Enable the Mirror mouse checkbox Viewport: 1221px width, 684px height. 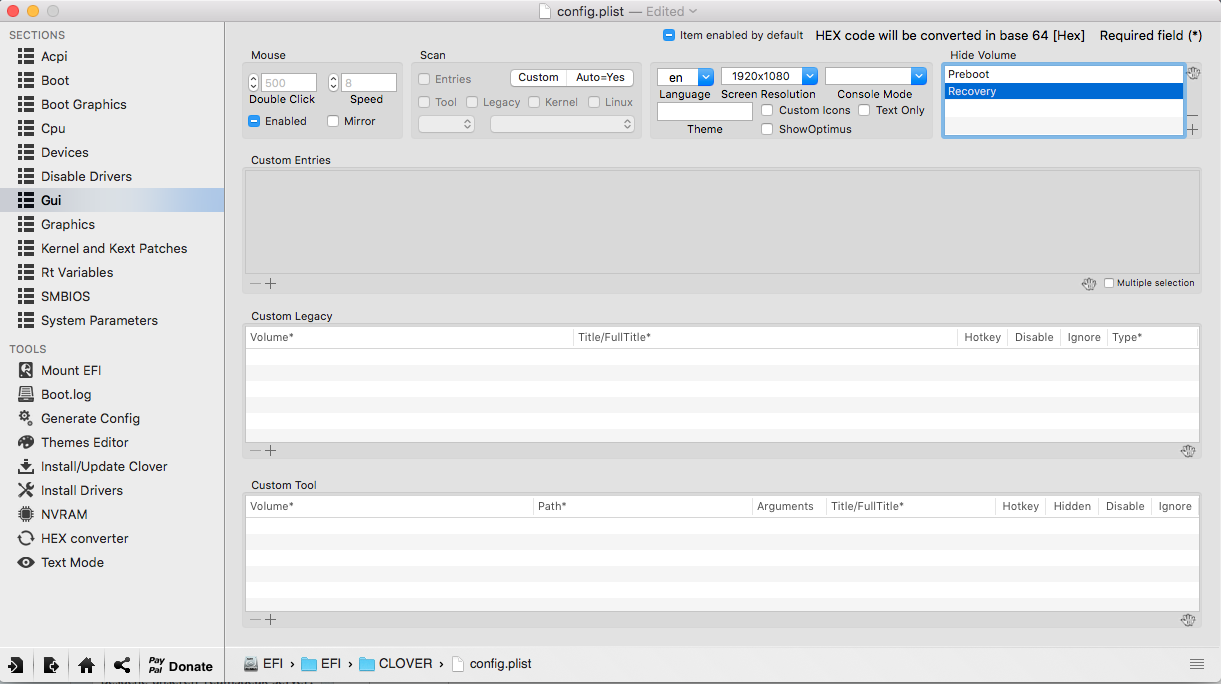point(333,121)
